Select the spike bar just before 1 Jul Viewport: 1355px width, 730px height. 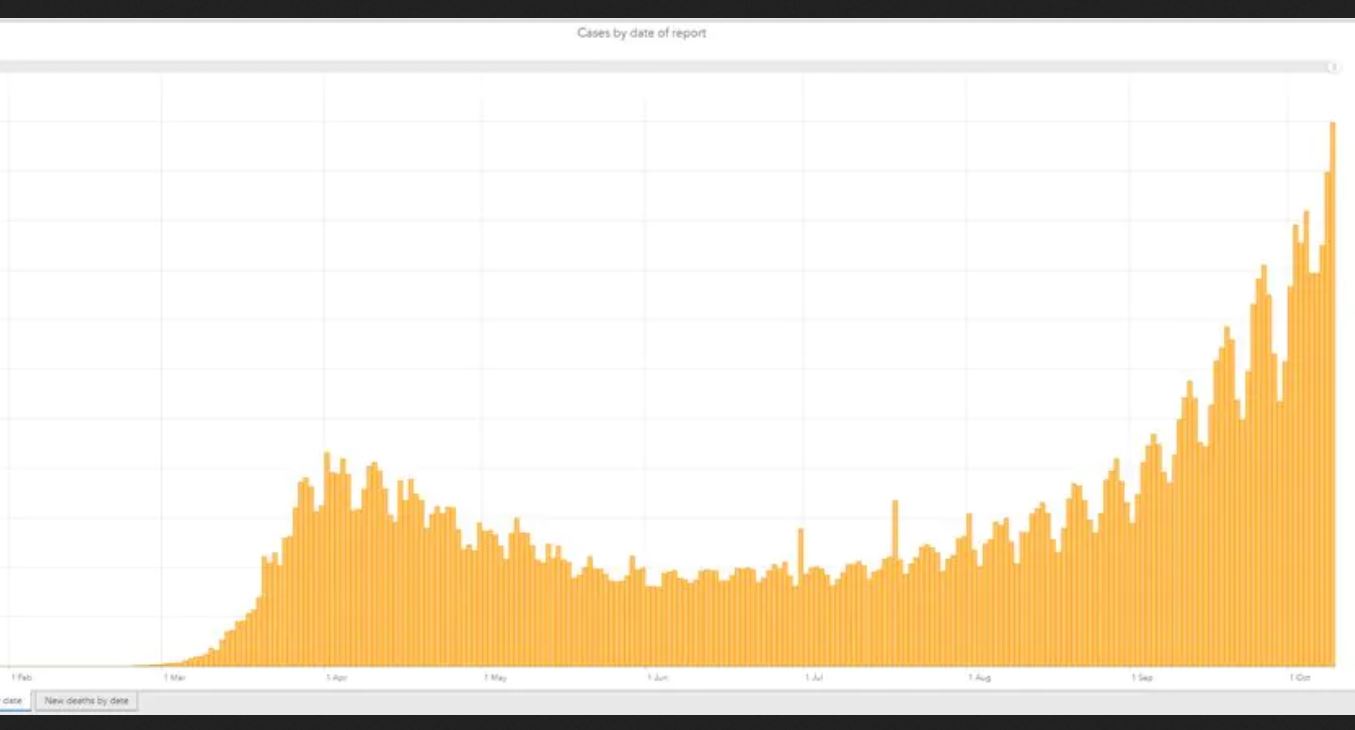[x=800, y=597]
